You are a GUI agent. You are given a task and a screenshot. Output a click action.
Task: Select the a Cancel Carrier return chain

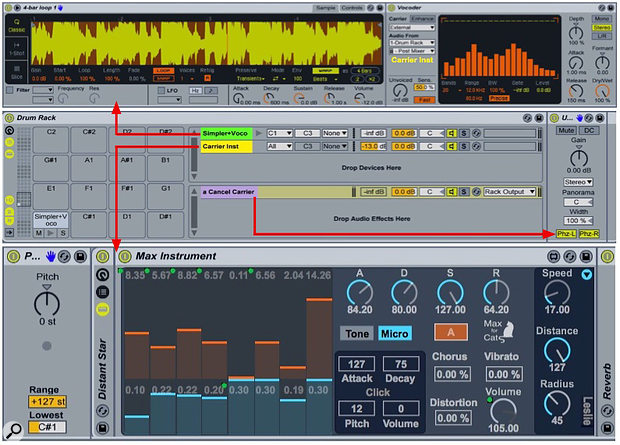pyautogui.click(x=229, y=192)
